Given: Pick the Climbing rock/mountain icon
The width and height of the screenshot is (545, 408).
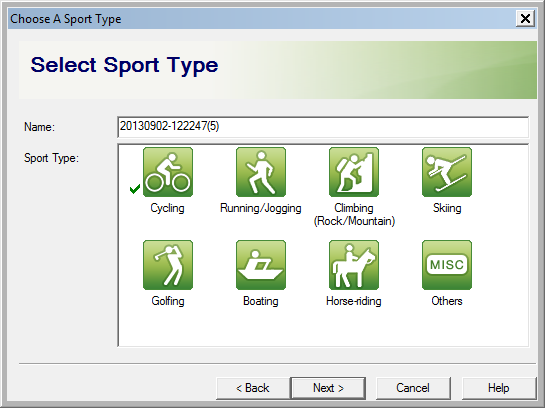Looking at the screenshot, I should pos(354,172).
